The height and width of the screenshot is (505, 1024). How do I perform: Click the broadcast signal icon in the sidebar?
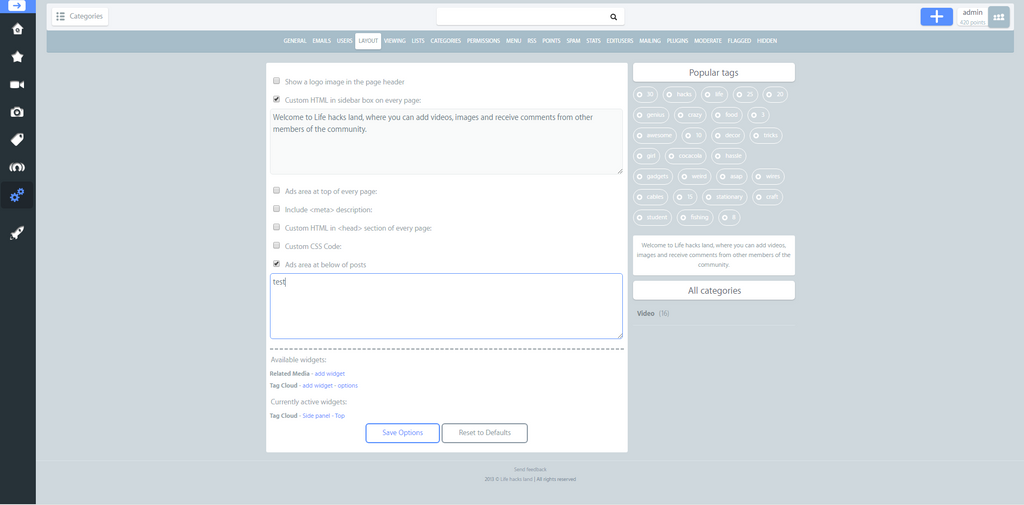click(17, 167)
